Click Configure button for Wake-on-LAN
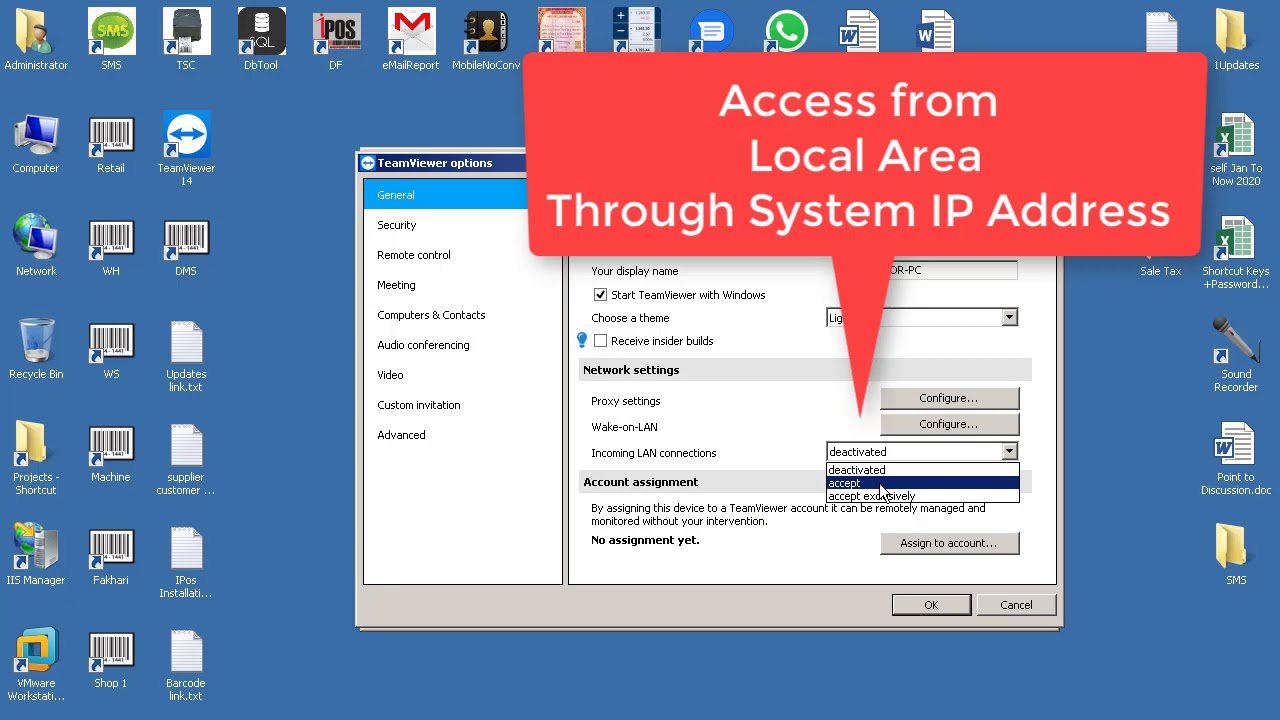Image resolution: width=1280 pixels, height=720 pixels. click(949, 424)
